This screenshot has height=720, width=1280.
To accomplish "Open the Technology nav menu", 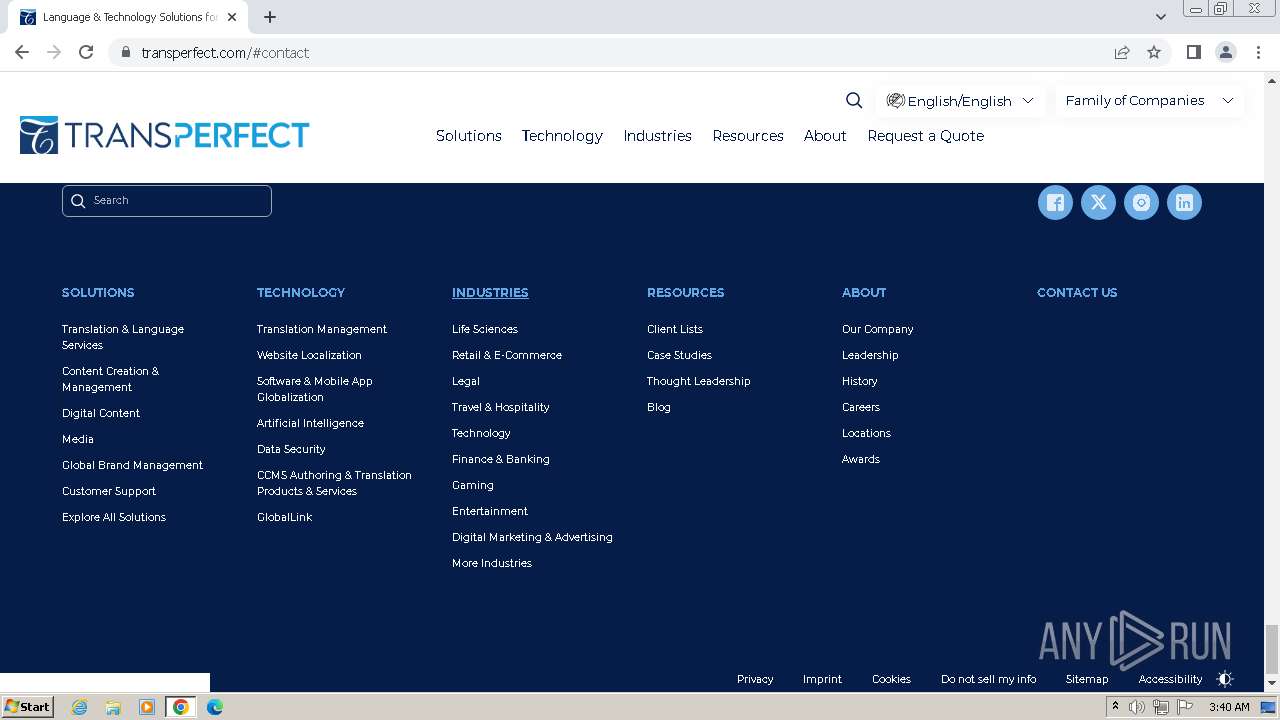I will [x=562, y=136].
